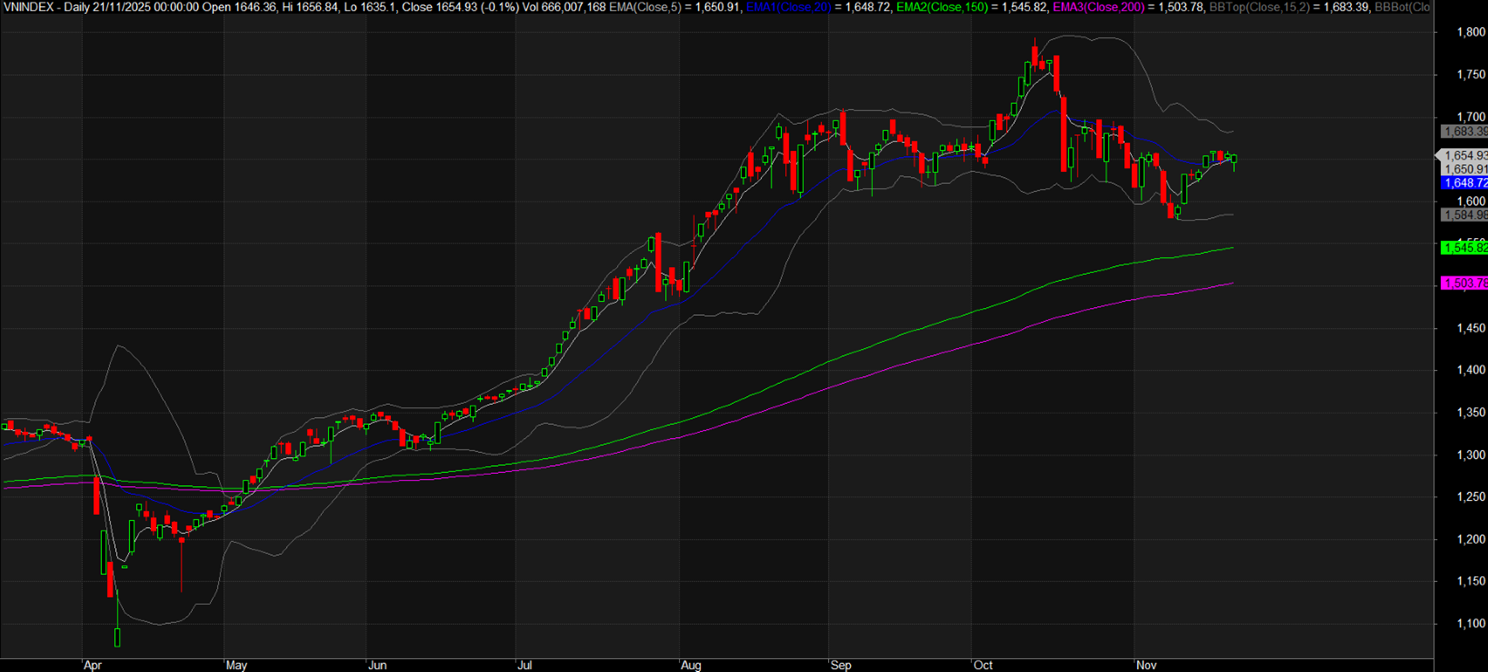This screenshot has width=1488, height=672.
Task: Click the blue 1,648.72 EMA price tag
Action: (x=1464, y=184)
